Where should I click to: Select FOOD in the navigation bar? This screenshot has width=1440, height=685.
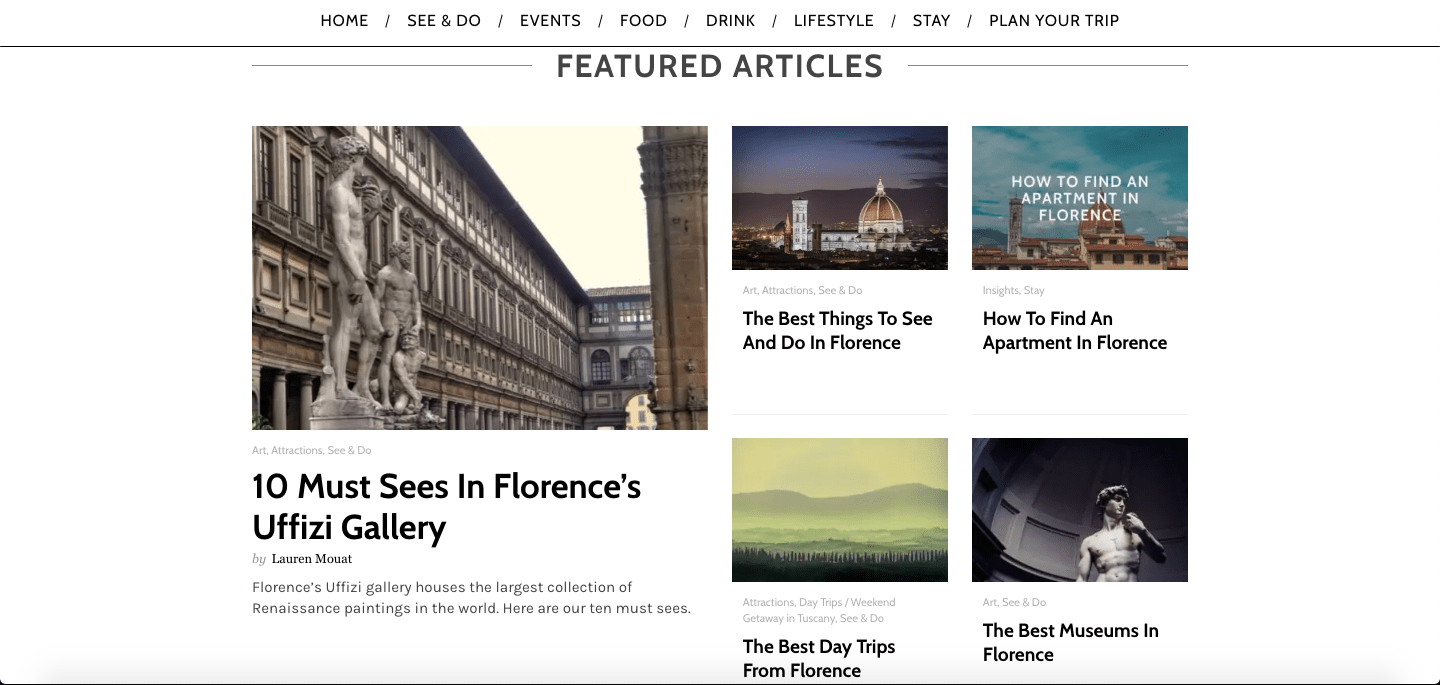pyautogui.click(x=643, y=21)
